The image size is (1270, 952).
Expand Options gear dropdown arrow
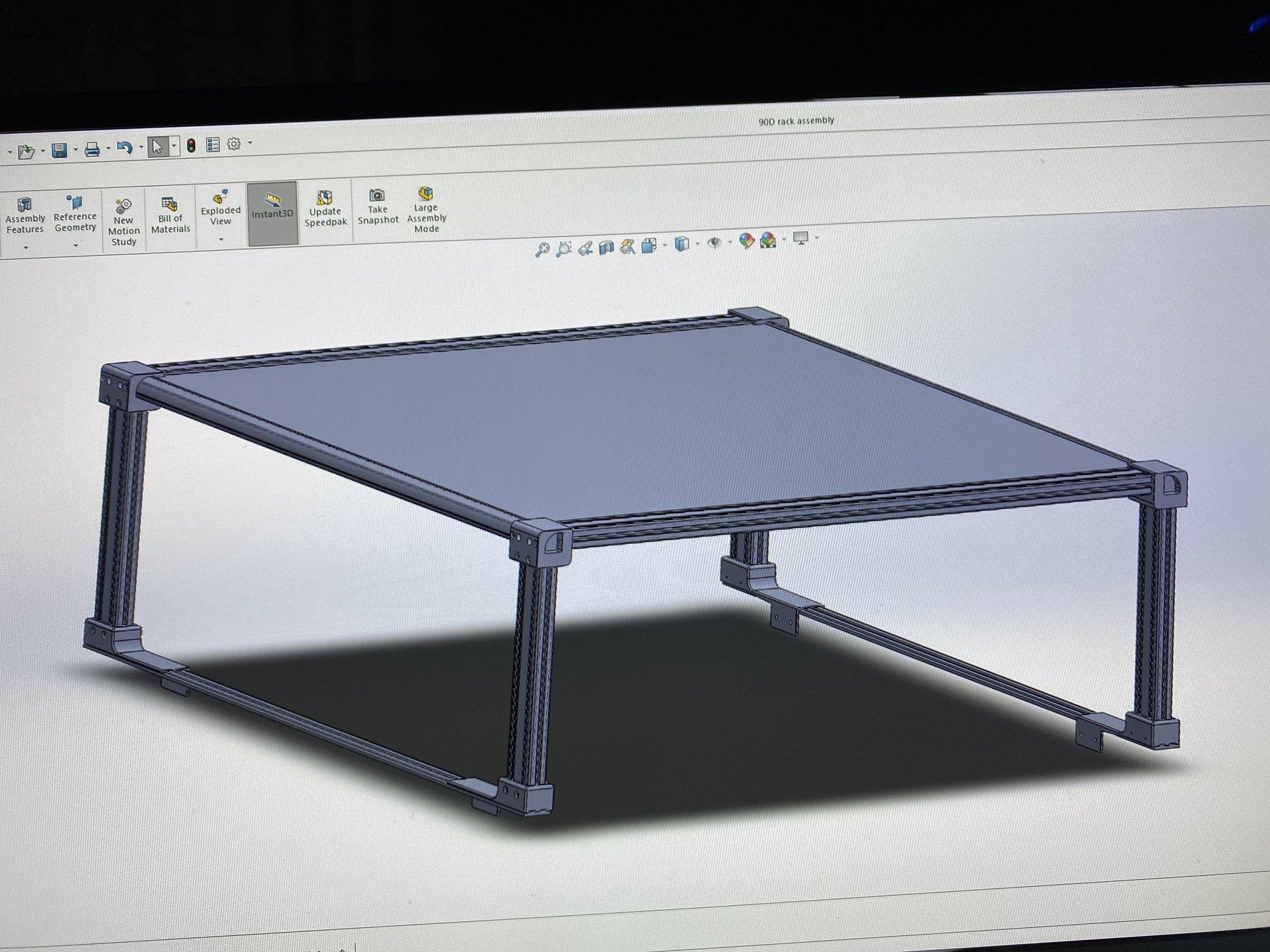(x=250, y=143)
